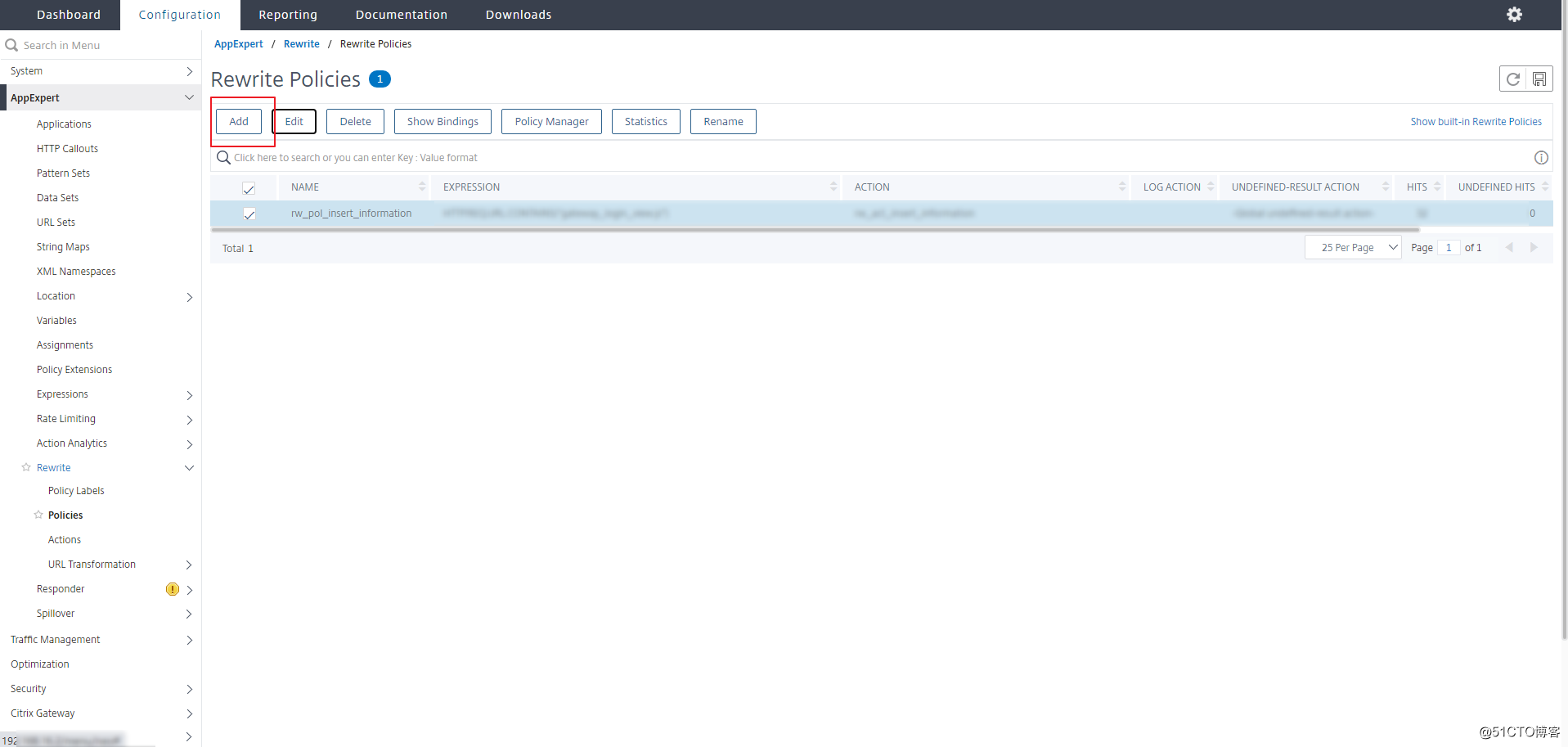
Task: Open Applications in sidebar
Action: pos(64,124)
